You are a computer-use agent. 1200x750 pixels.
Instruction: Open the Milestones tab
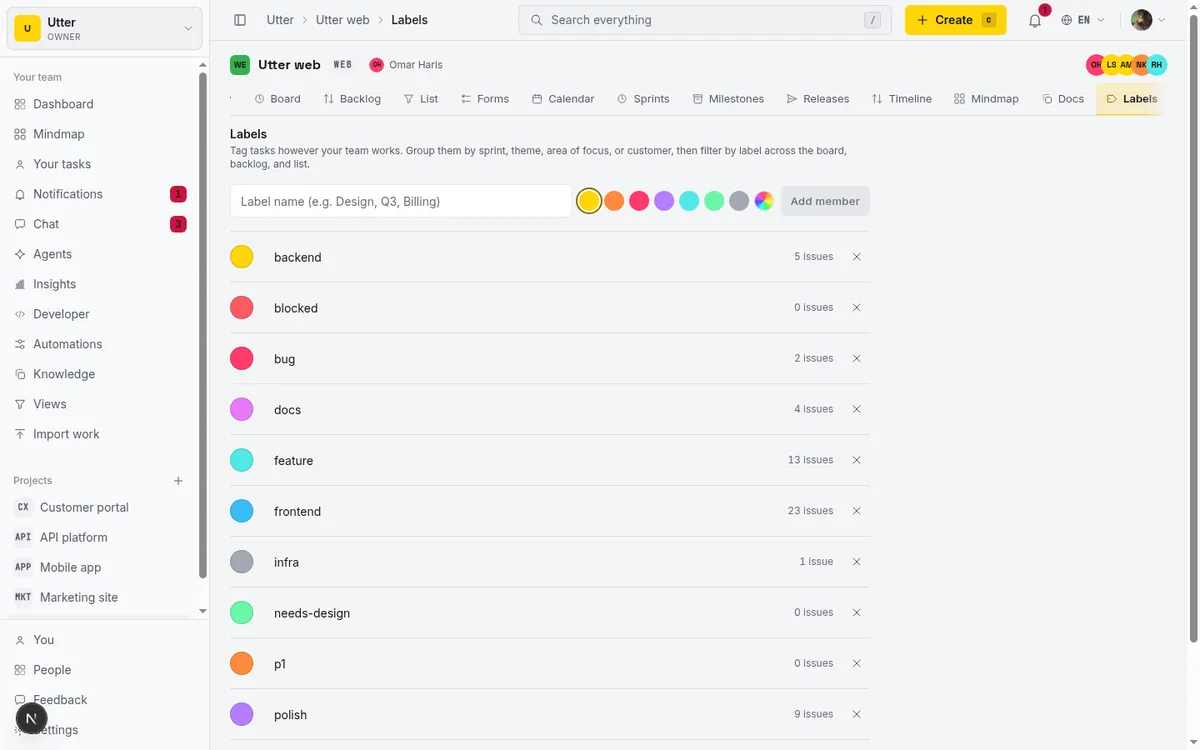click(x=728, y=99)
